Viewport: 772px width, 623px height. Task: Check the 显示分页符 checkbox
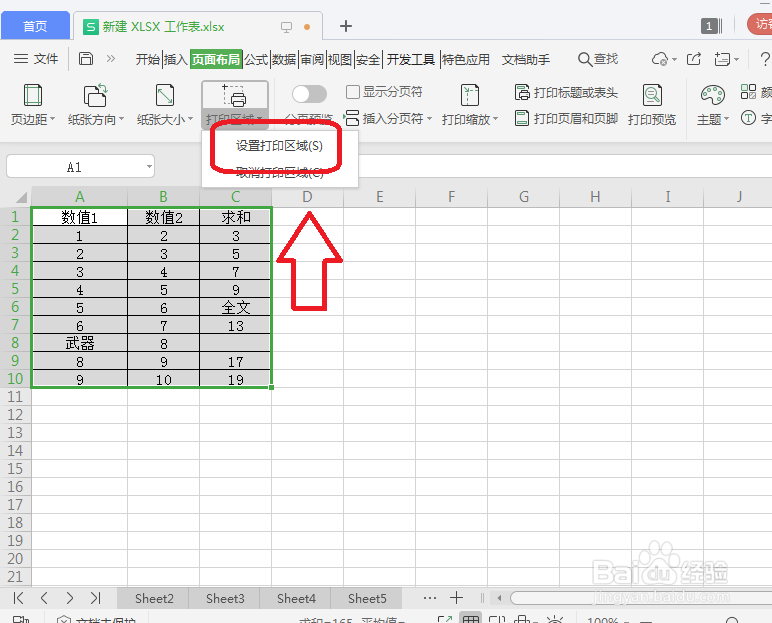tap(353, 92)
